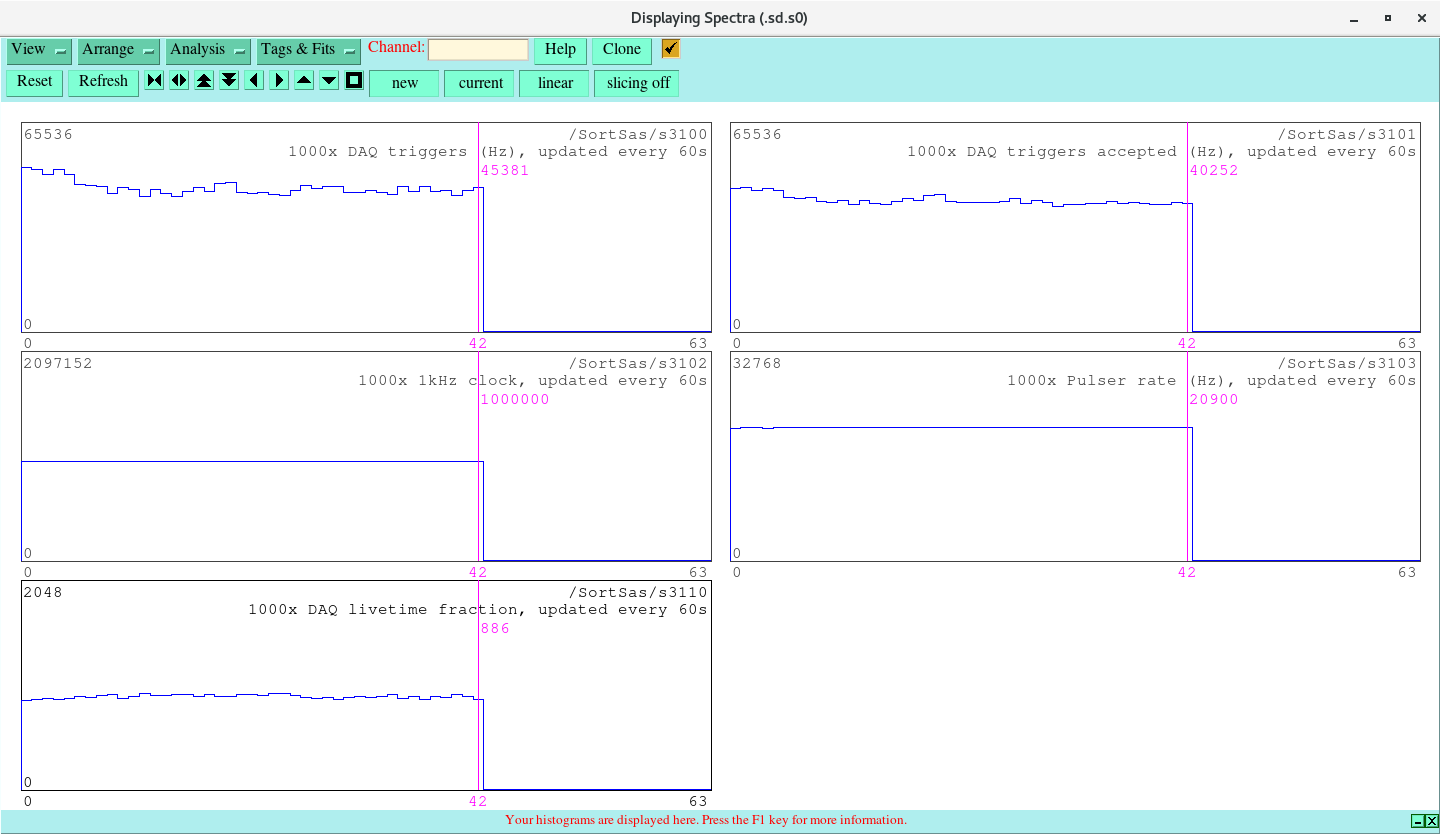Click the double down-arrow zoom icon

[x=229, y=80]
